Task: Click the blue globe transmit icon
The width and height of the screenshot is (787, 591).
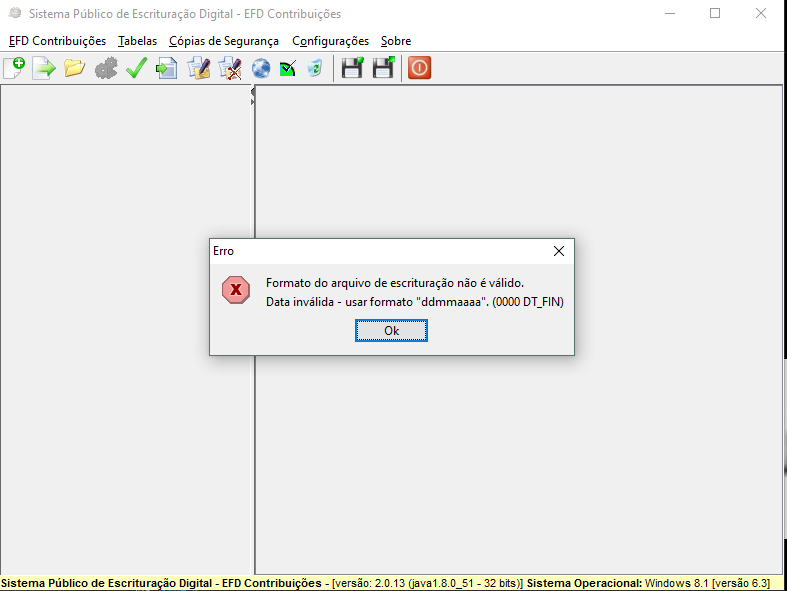Action: (x=260, y=68)
